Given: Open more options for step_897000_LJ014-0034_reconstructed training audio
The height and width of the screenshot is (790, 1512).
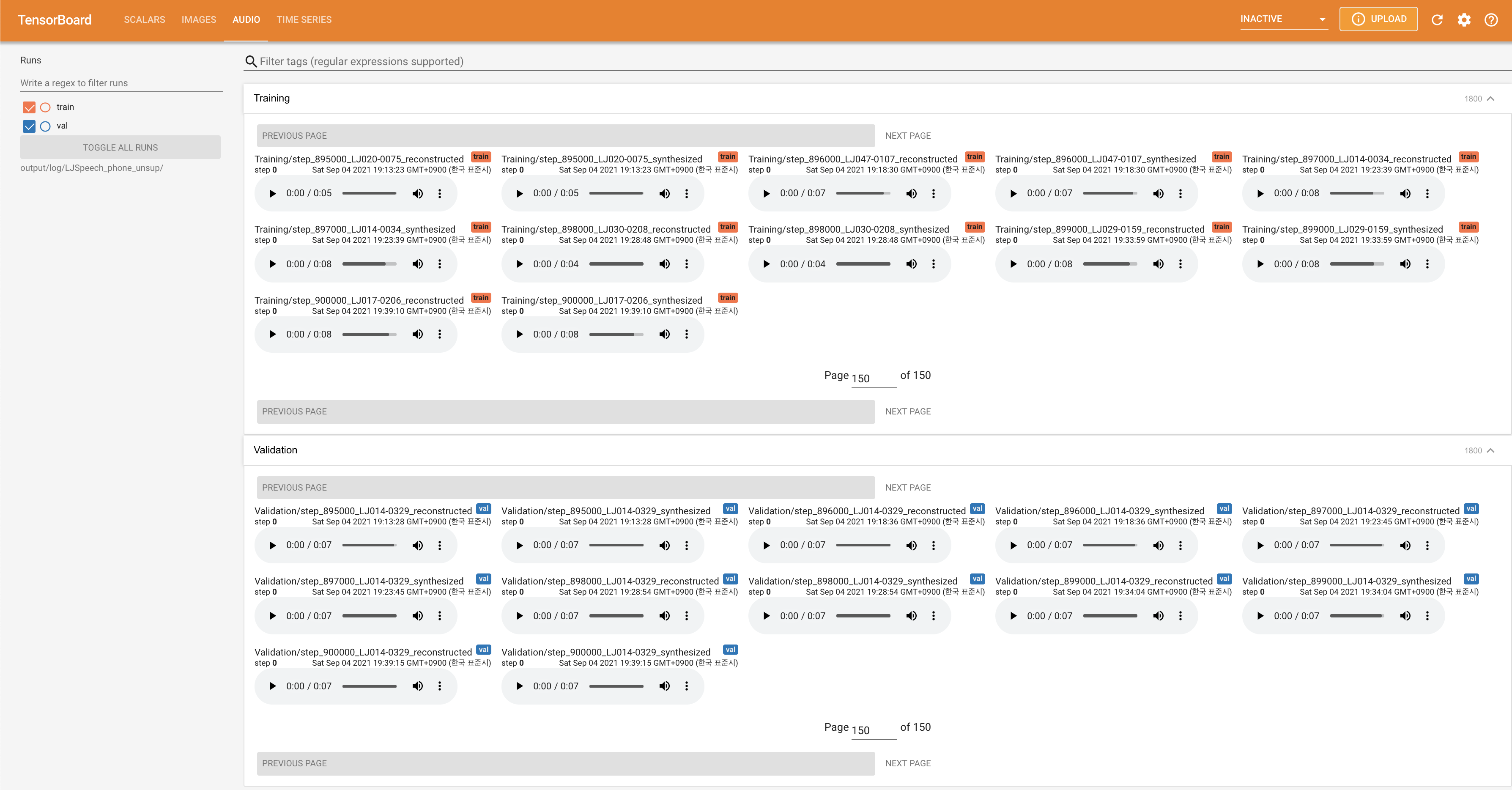Looking at the screenshot, I should [x=1427, y=194].
